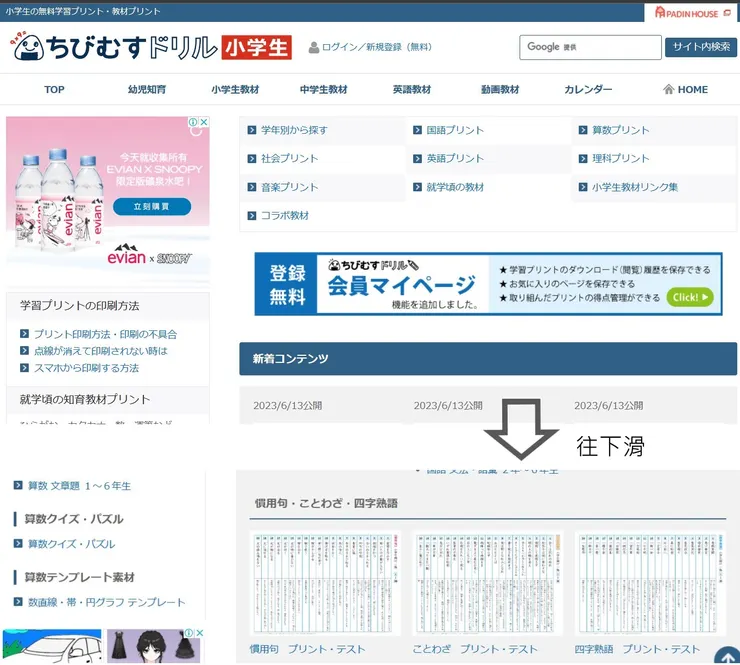Click the arrow icon beside 算数プリント
Screen dimensions: 740x665
click(x=583, y=130)
